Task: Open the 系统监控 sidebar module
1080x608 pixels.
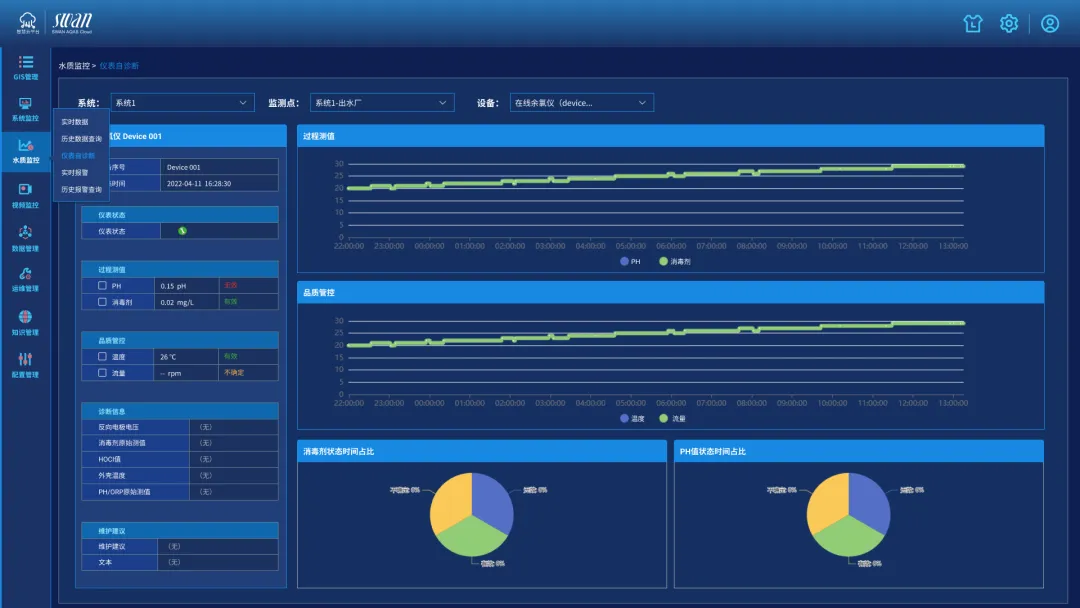Action: point(25,109)
